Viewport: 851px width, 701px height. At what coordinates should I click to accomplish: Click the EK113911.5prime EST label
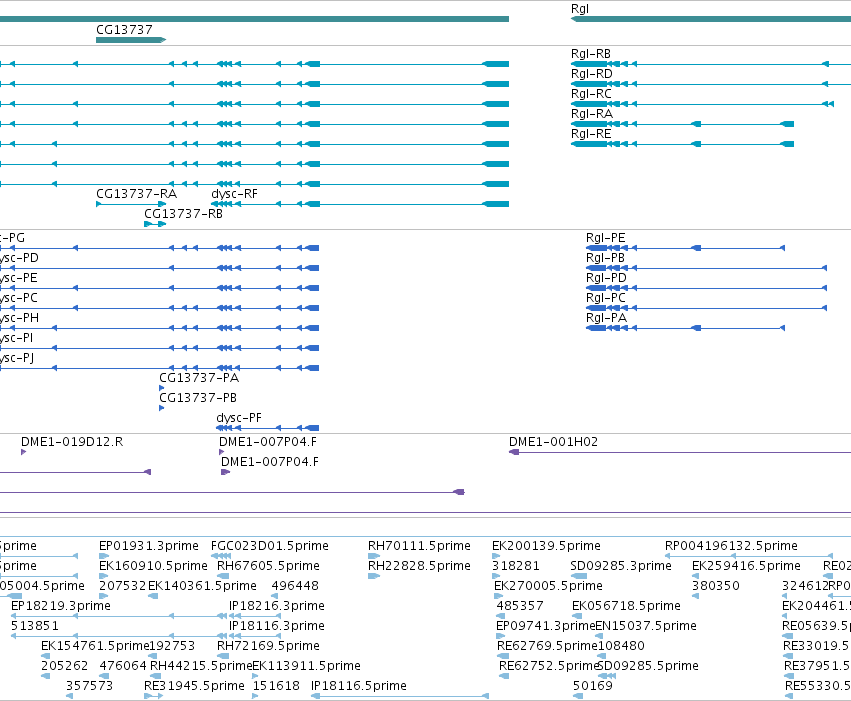(x=306, y=666)
